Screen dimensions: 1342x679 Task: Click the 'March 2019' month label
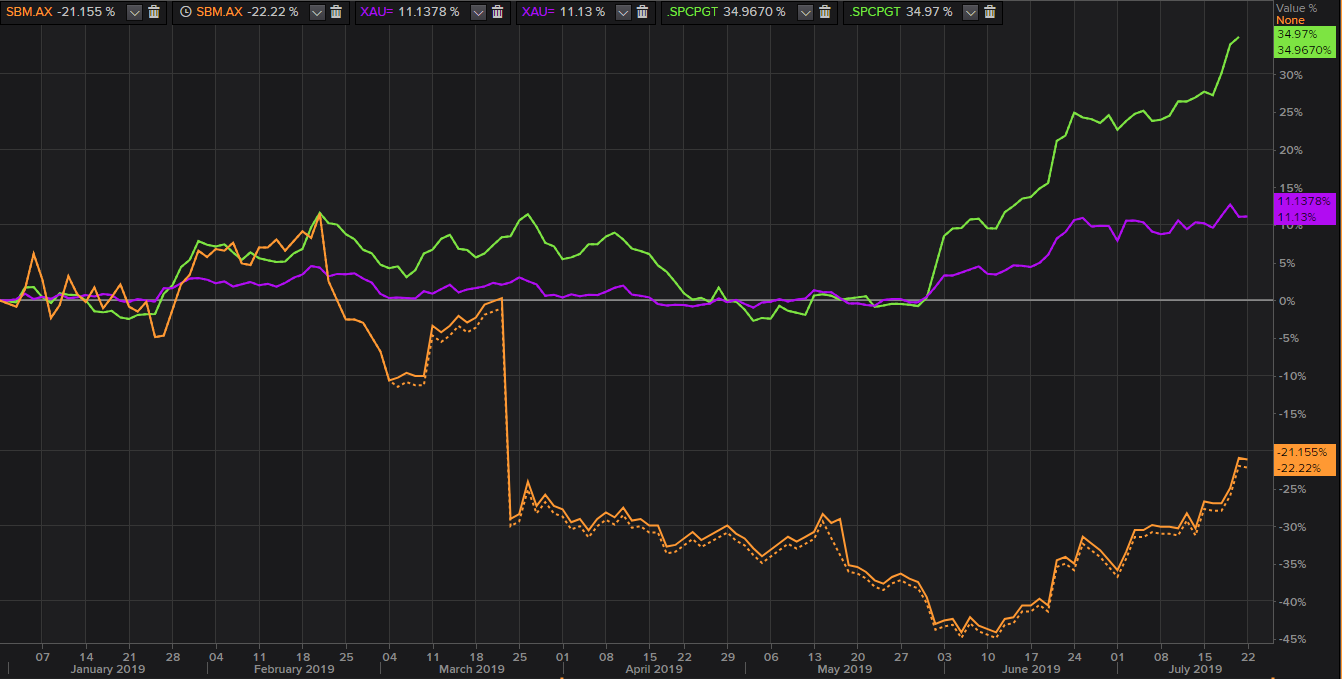point(472,669)
